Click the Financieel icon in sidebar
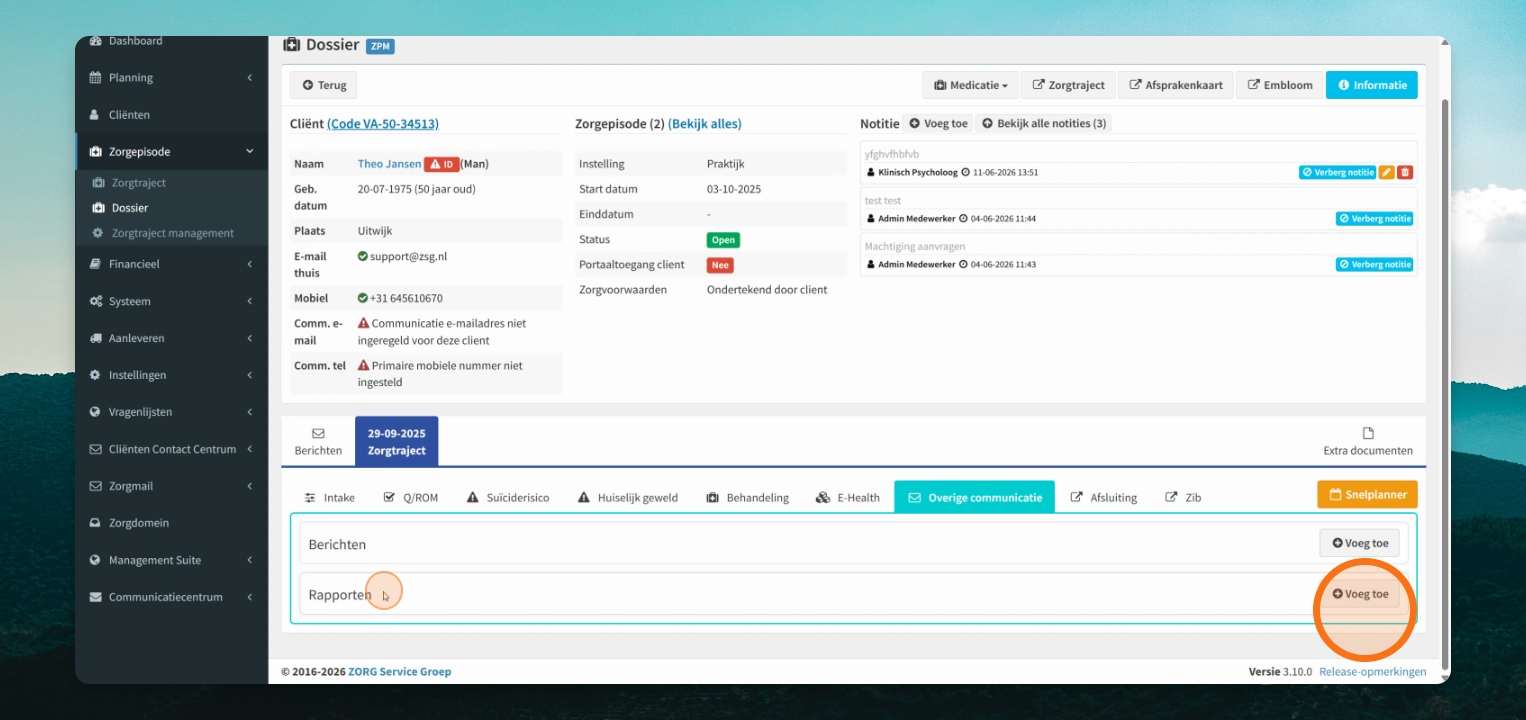This screenshot has height=720, width=1526. [x=95, y=264]
